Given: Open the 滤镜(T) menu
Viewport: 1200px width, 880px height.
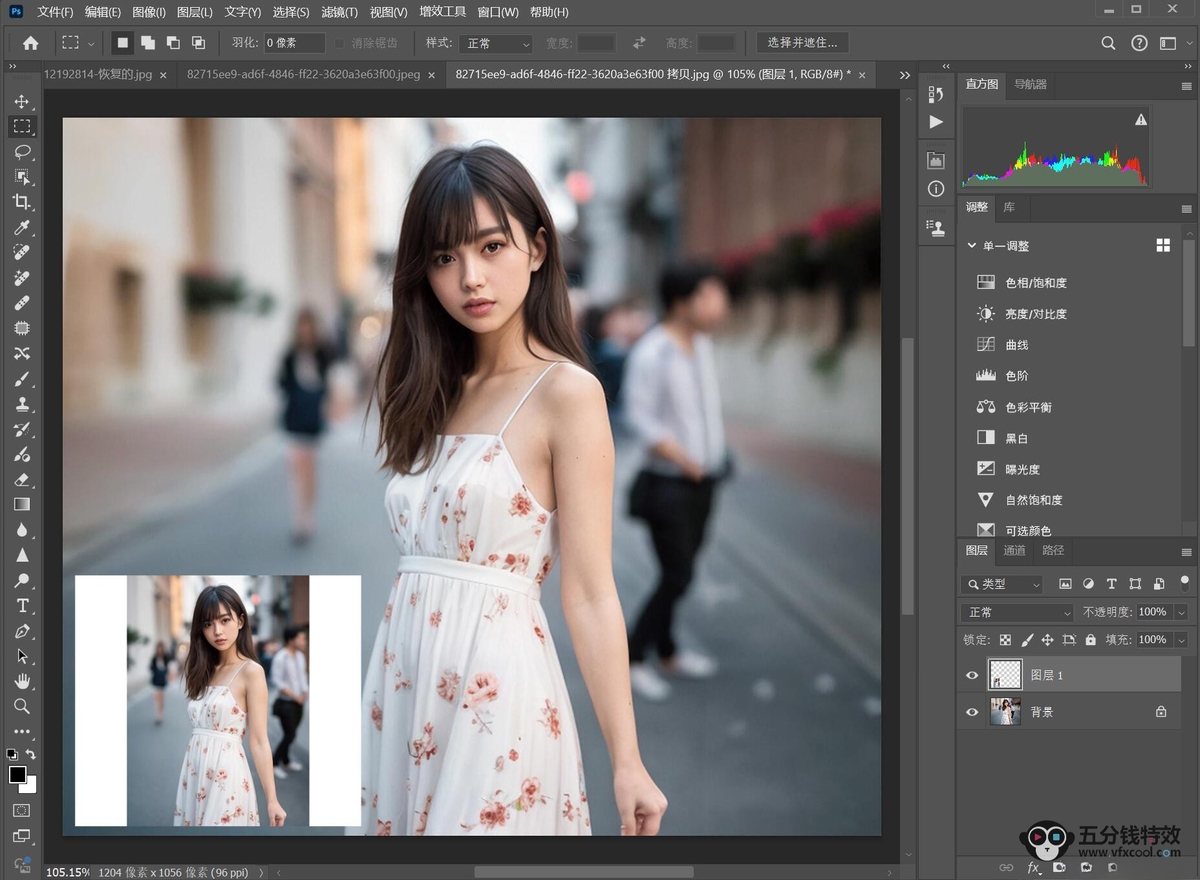Looking at the screenshot, I should pos(340,12).
